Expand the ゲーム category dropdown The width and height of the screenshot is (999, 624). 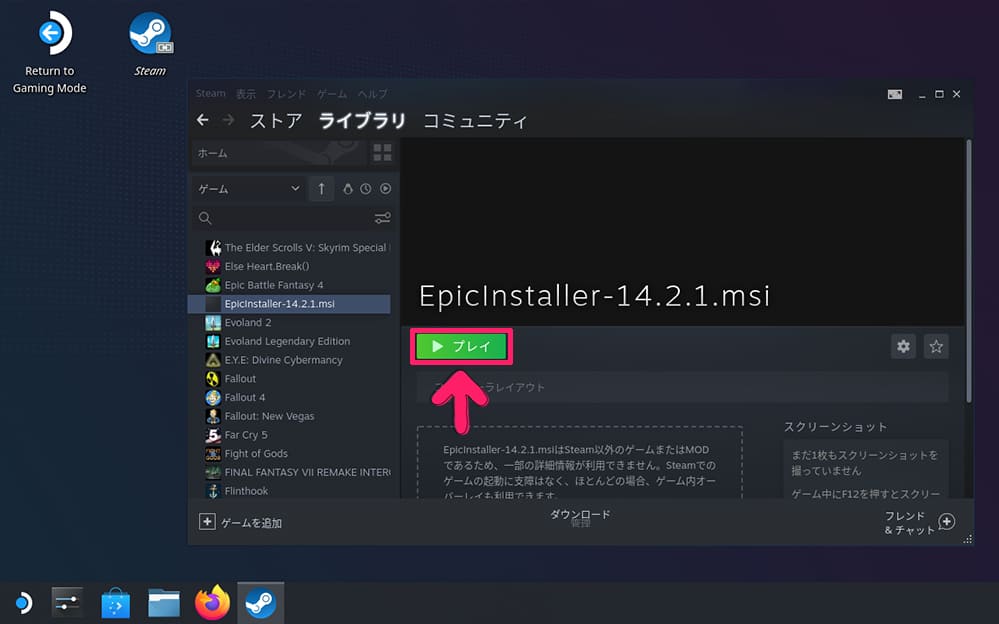click(x=248, y=189)
